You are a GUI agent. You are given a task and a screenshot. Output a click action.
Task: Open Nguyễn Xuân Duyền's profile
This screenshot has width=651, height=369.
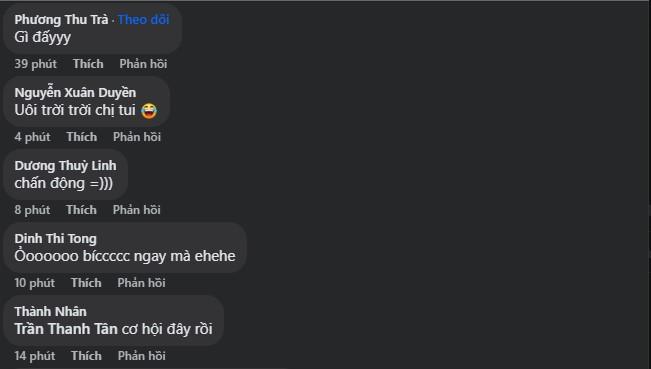pos(75,93)
